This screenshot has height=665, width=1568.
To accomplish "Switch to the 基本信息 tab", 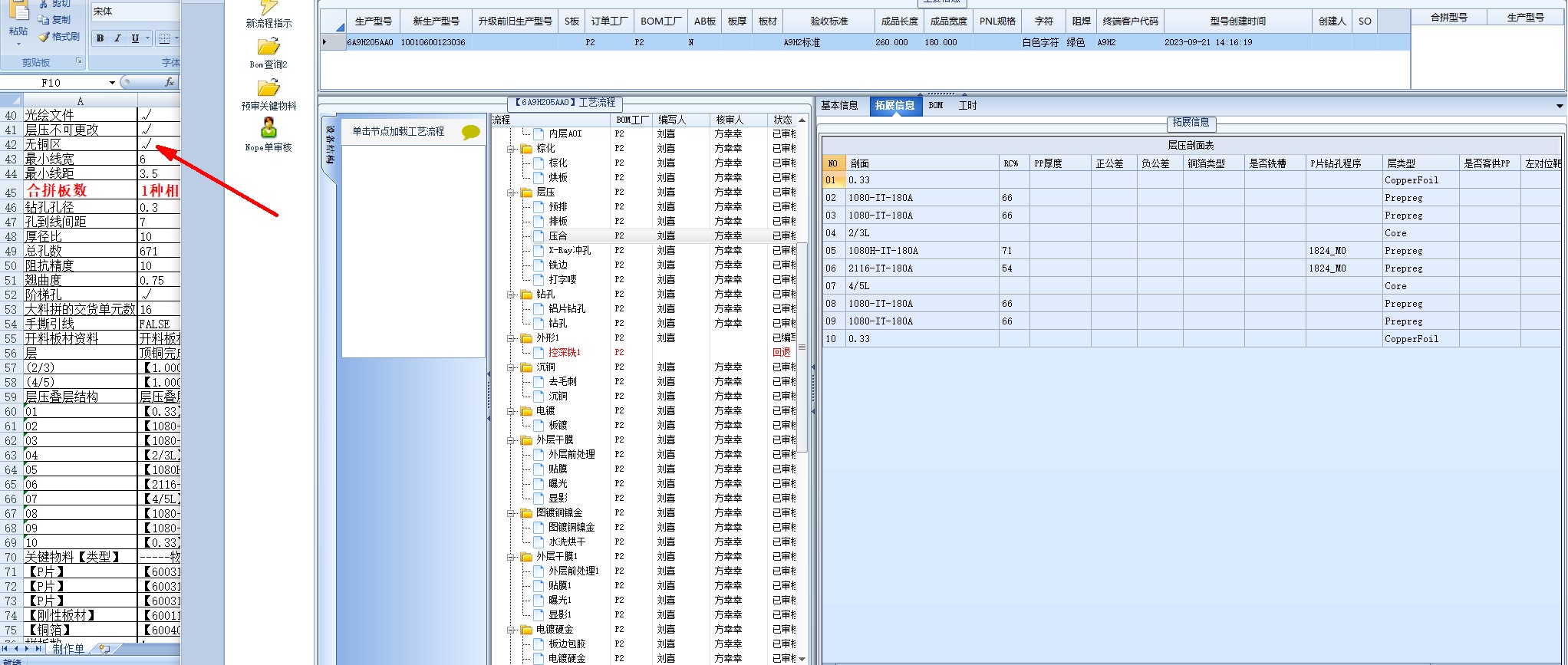I will [x=839, y=106].
